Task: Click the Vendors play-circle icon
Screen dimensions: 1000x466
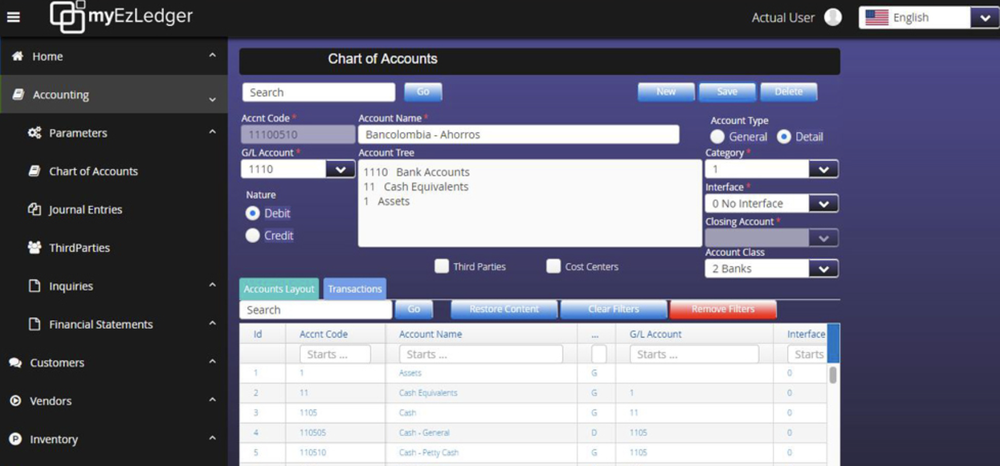Action: coord(15,400)
